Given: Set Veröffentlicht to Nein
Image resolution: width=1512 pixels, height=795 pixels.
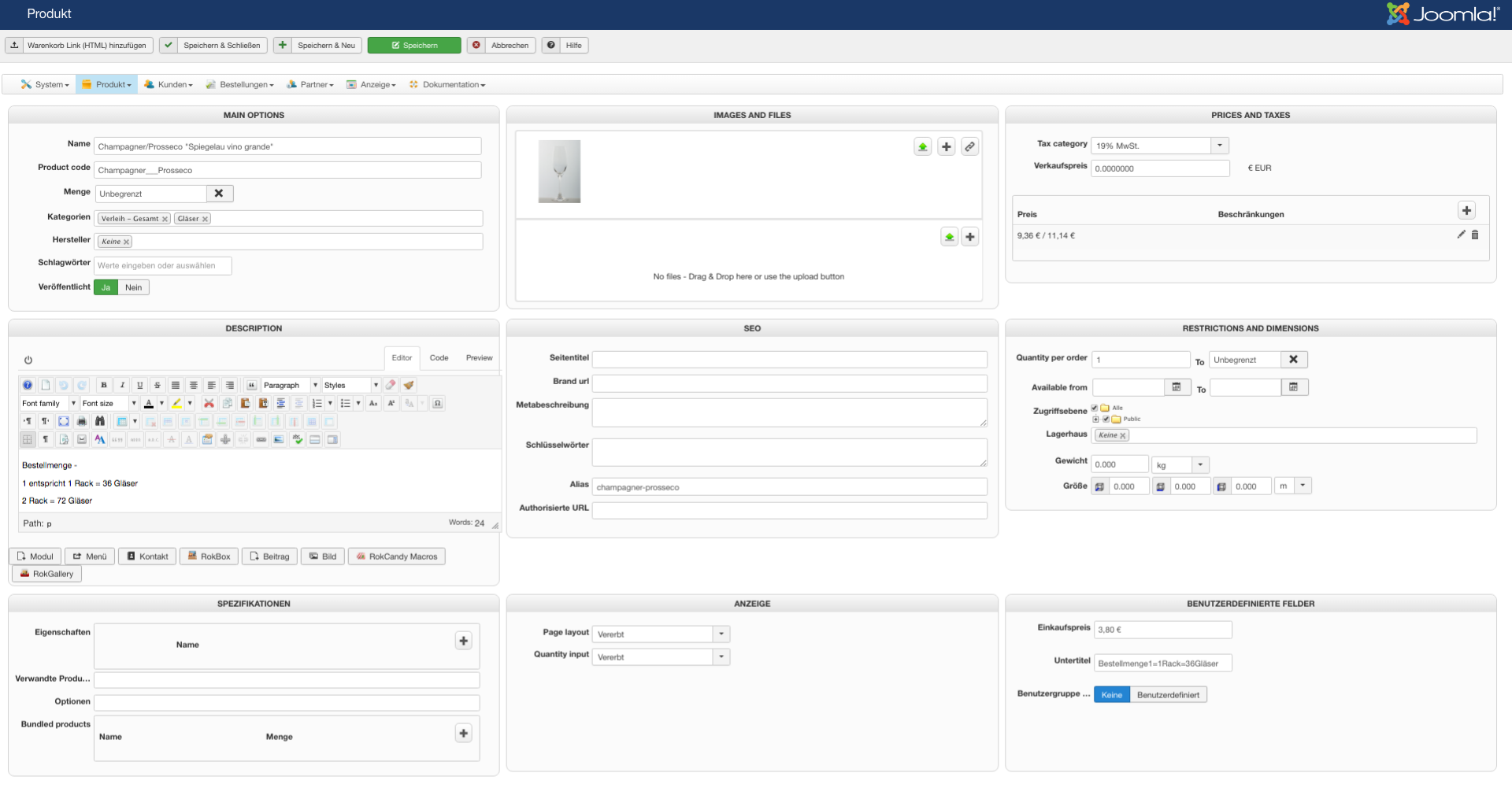Looking at the screenshot, I should pos(134,287).
